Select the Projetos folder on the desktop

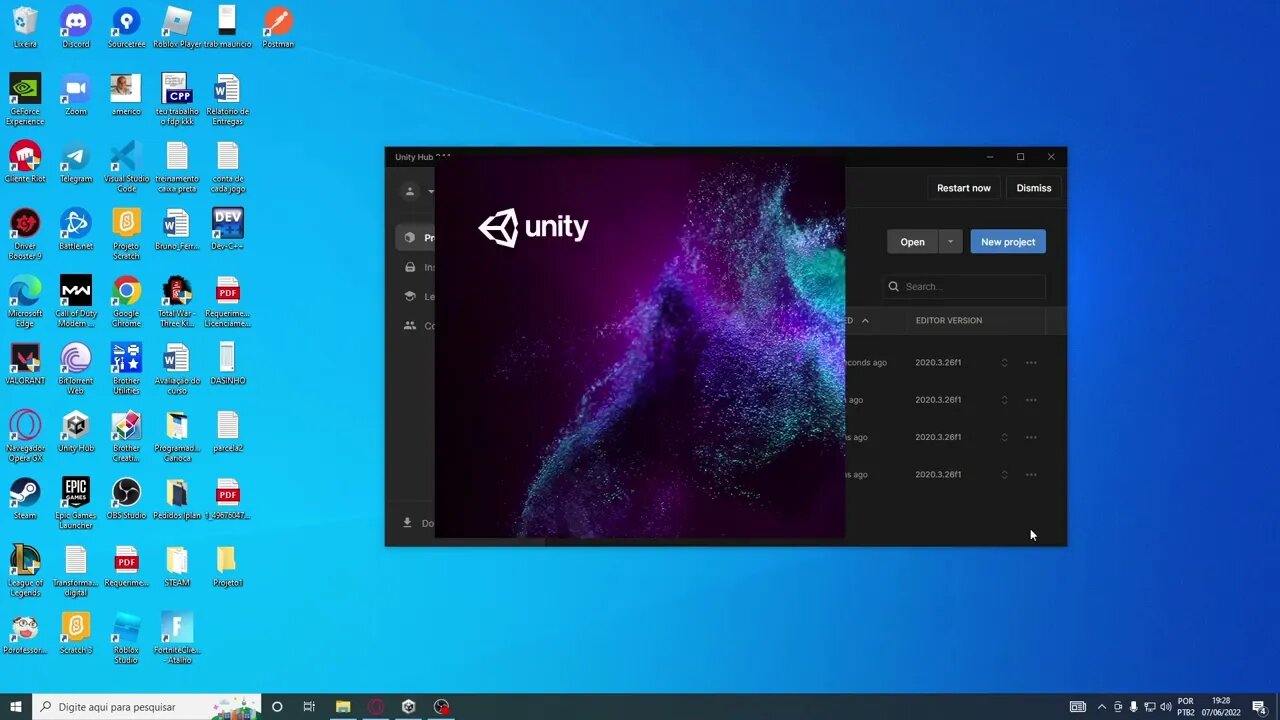click(228, 565)
